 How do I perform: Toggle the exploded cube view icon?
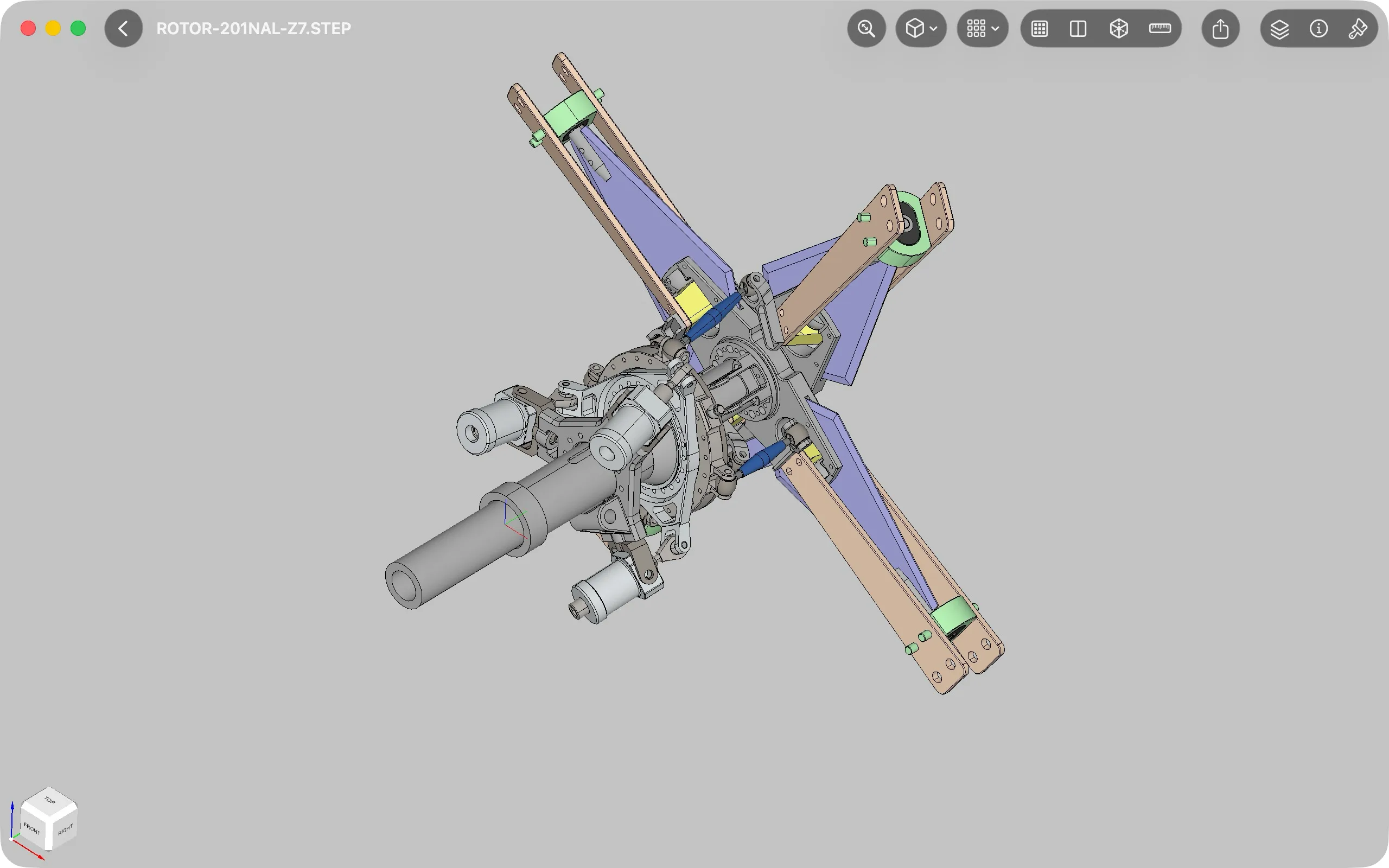click(x=1119, y=28)
